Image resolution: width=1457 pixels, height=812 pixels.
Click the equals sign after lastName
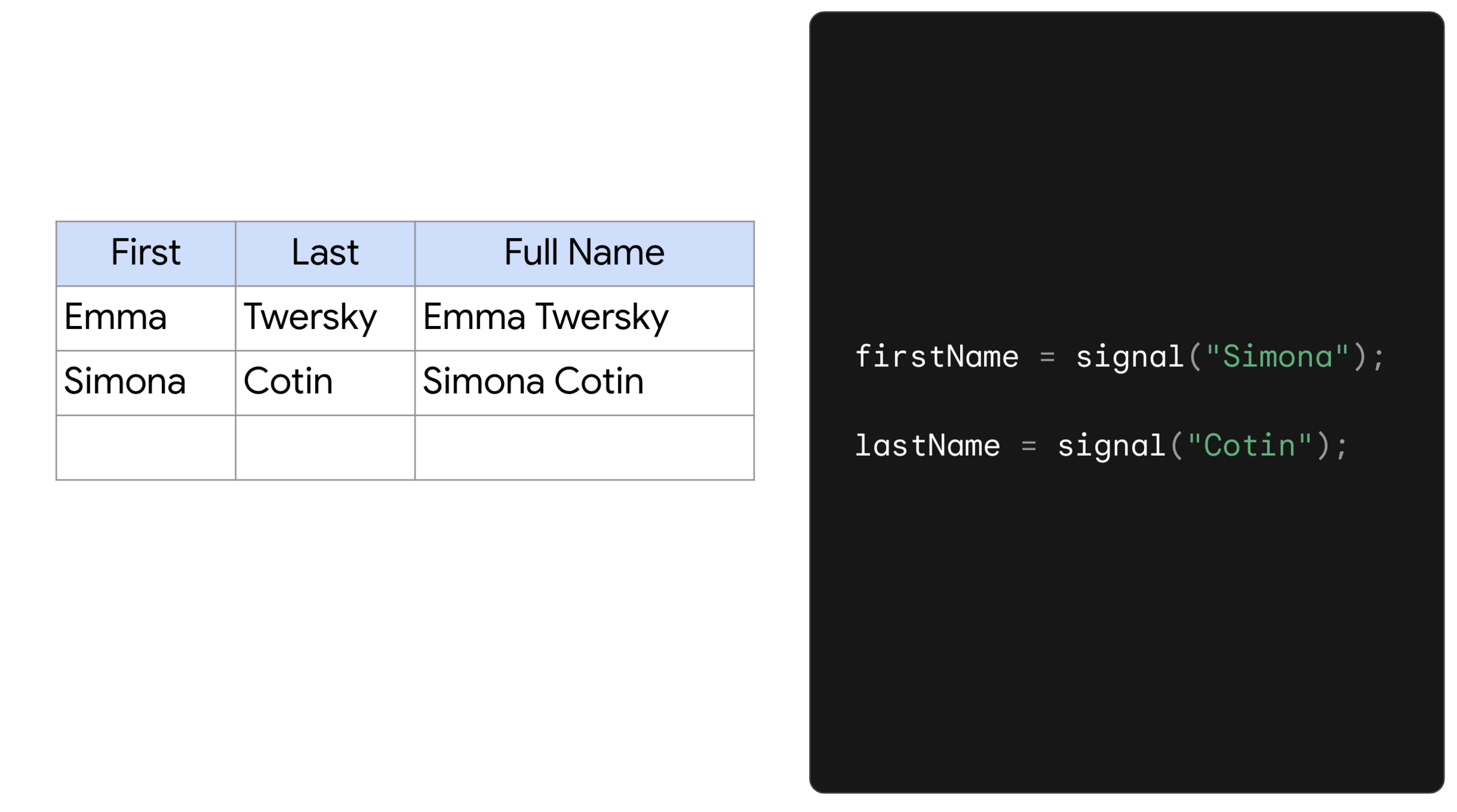1029,446
